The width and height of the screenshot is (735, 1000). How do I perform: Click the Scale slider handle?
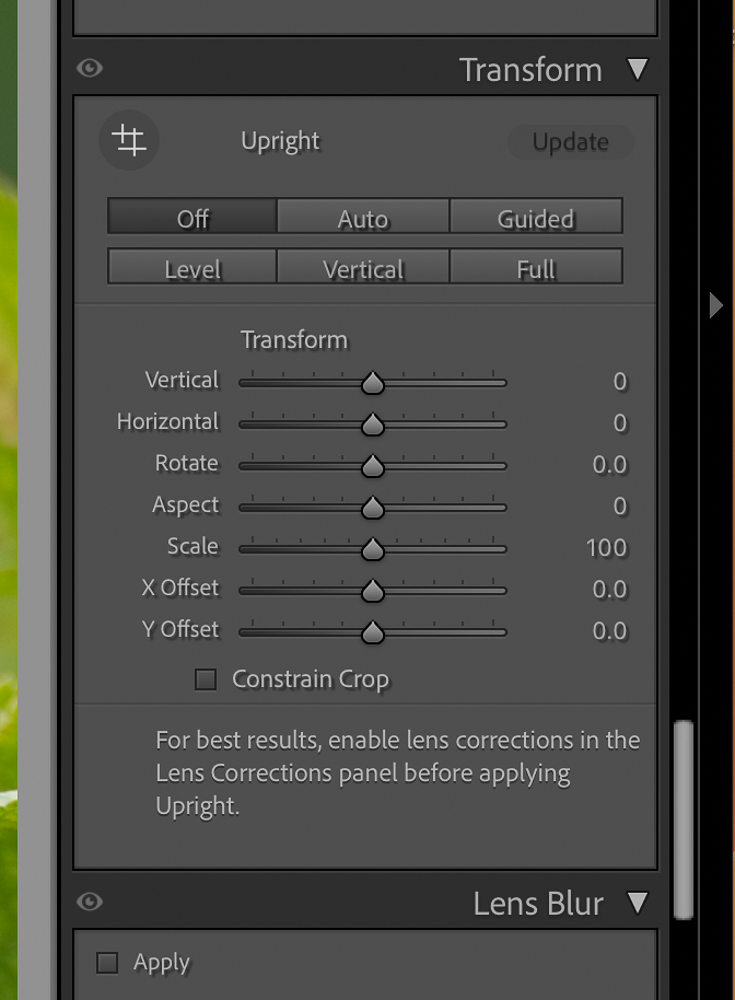pyautogui.click(x=373, y=549)
